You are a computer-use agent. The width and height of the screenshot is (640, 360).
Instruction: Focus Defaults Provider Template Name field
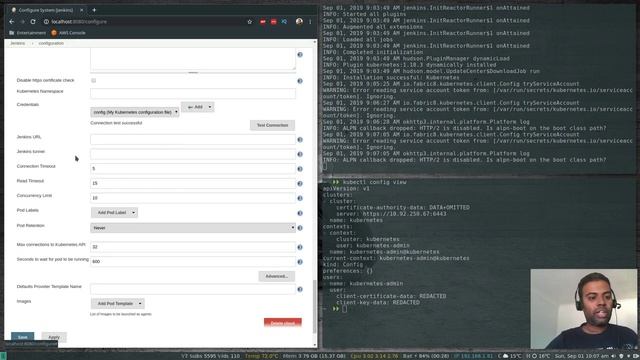[193, 289]
